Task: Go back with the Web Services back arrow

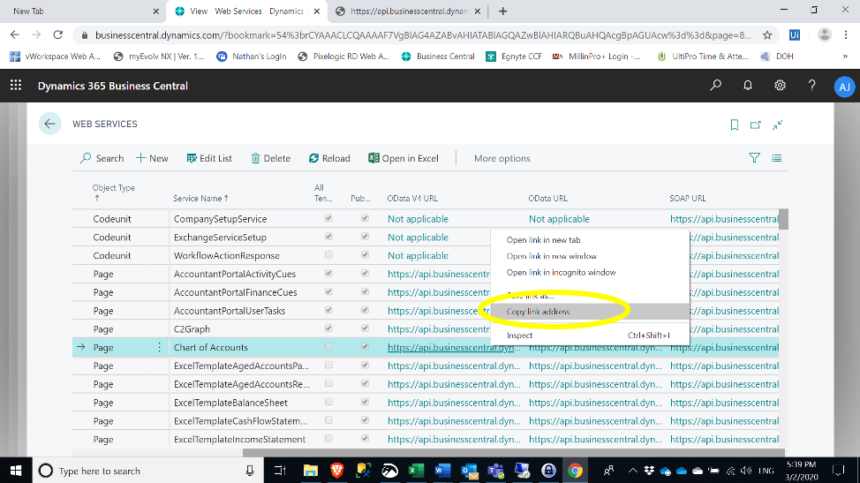Action: pos(50,124)
